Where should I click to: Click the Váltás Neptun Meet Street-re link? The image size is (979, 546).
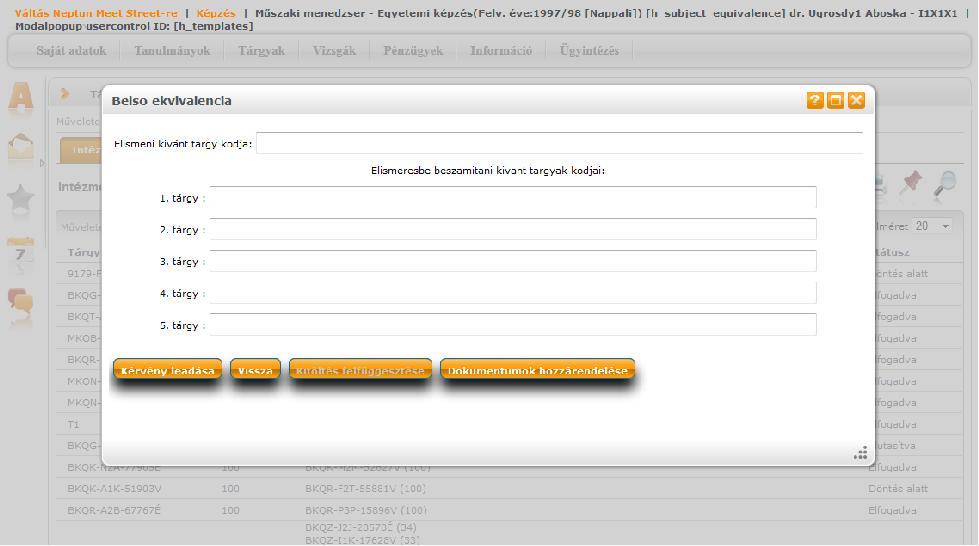pyautogui.click(x=96, y=13)
